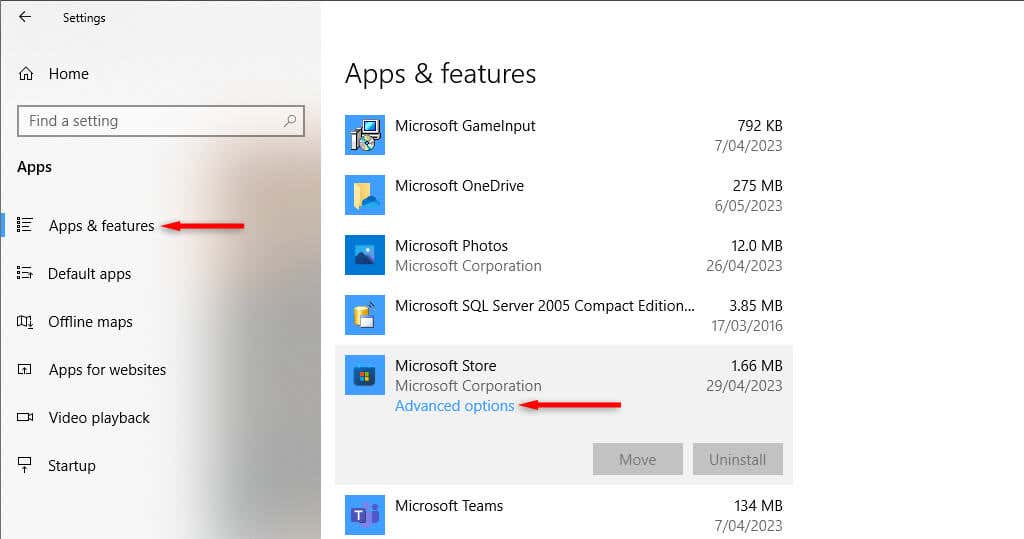Click the 6/05/2023 install date
This screenshot has width=1024, height=539.
(748, 206)
